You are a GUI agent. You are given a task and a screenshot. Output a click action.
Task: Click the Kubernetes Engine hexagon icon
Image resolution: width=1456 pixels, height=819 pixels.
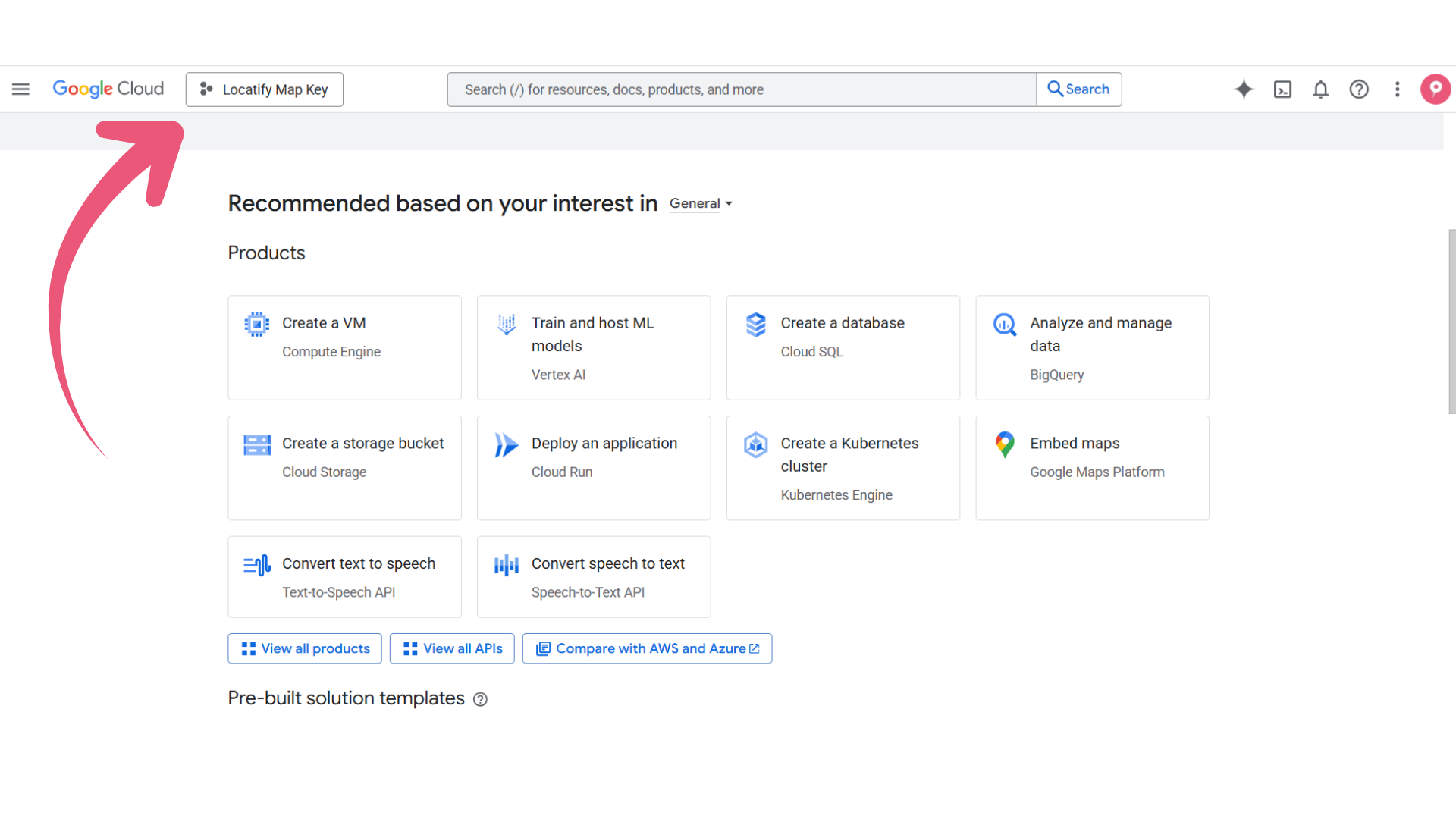756,444
